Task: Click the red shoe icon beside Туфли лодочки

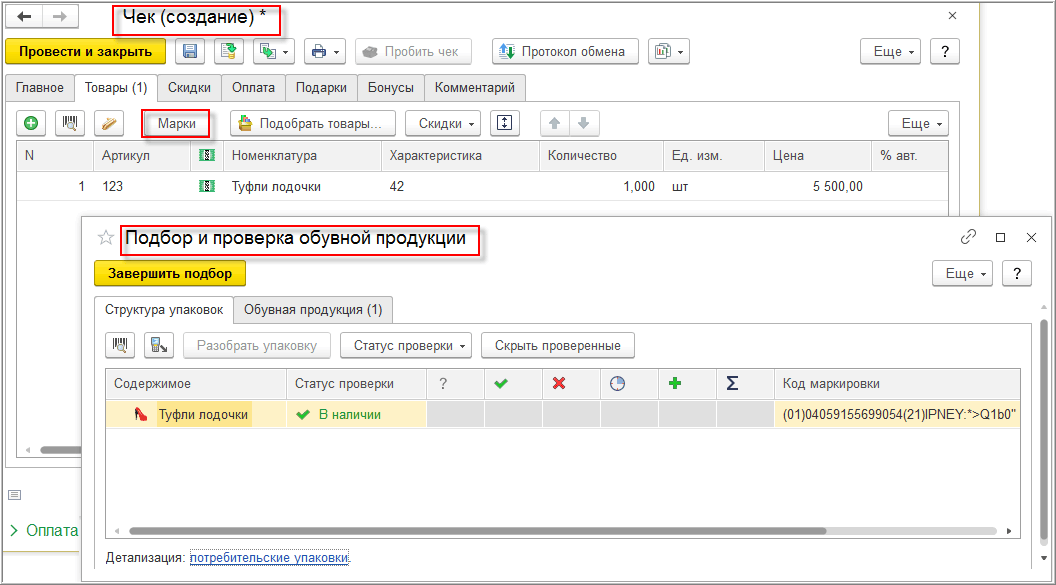Action: coord(140,415)
